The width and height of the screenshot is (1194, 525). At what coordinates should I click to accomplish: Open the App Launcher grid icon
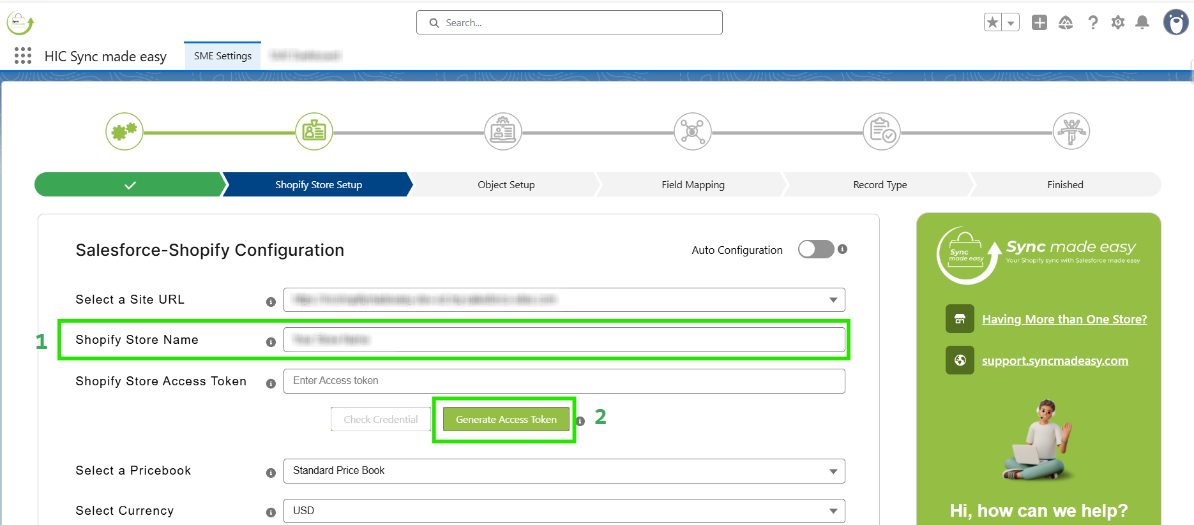(23, 56)
